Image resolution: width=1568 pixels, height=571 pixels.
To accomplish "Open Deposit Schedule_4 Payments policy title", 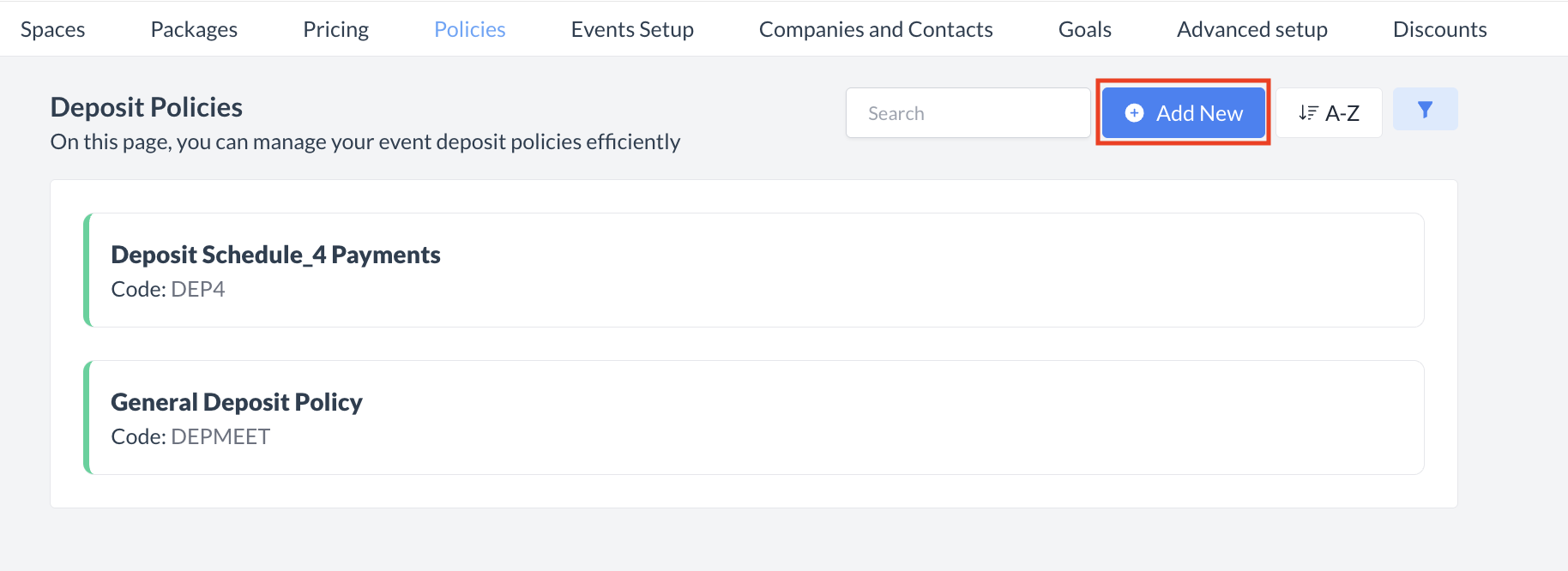I will pyautogui.click(x=275, y=255).
